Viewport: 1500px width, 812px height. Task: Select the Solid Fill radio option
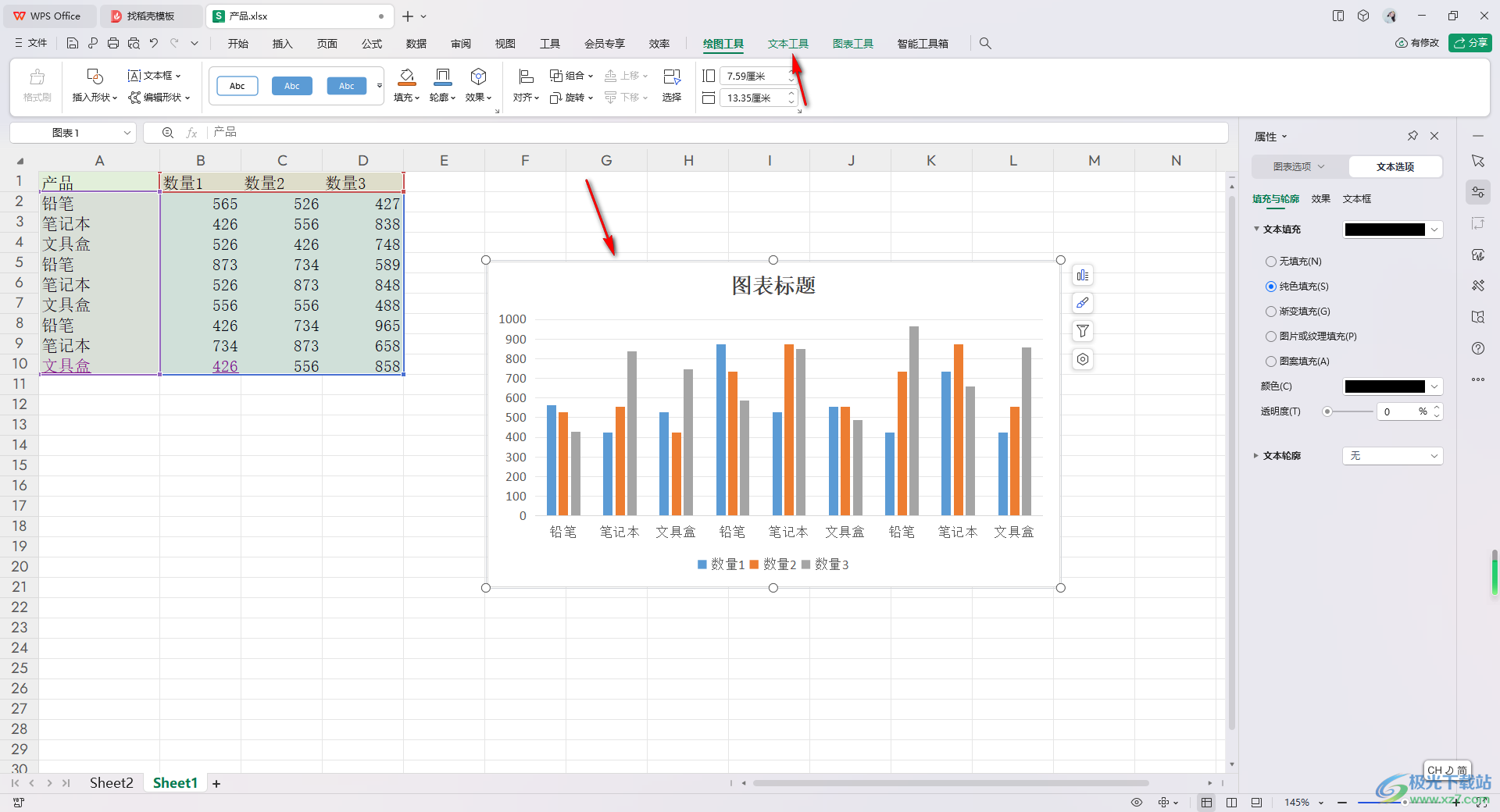(x=1271, y=287)
